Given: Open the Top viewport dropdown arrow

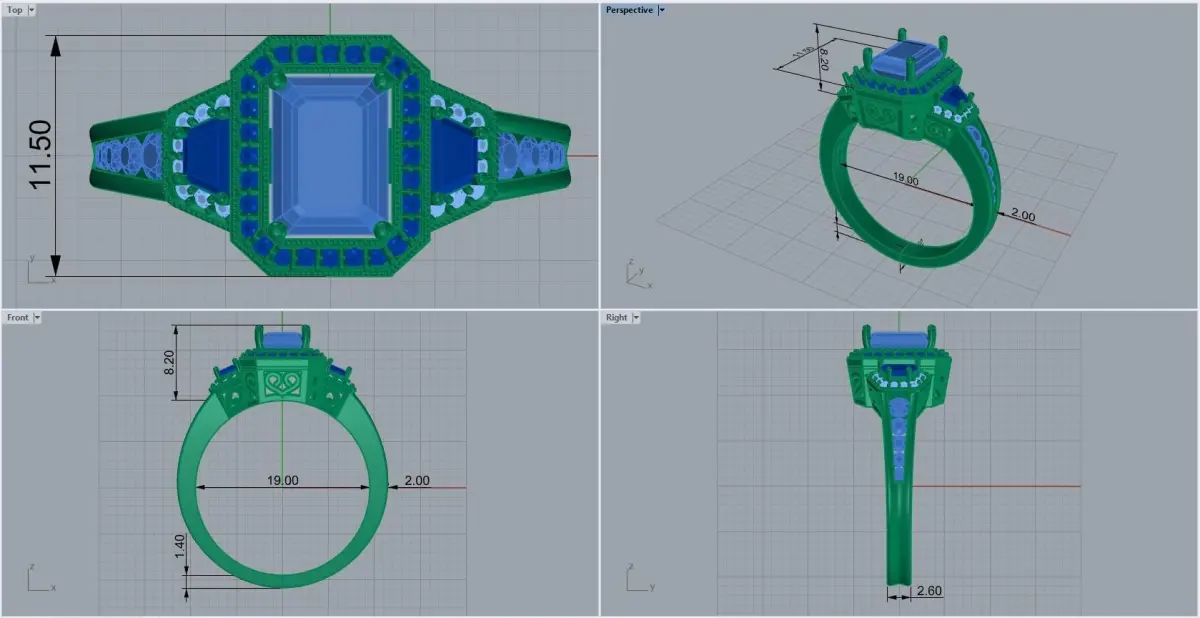Looking at the screenshot, I should click(x=32, y=9).
